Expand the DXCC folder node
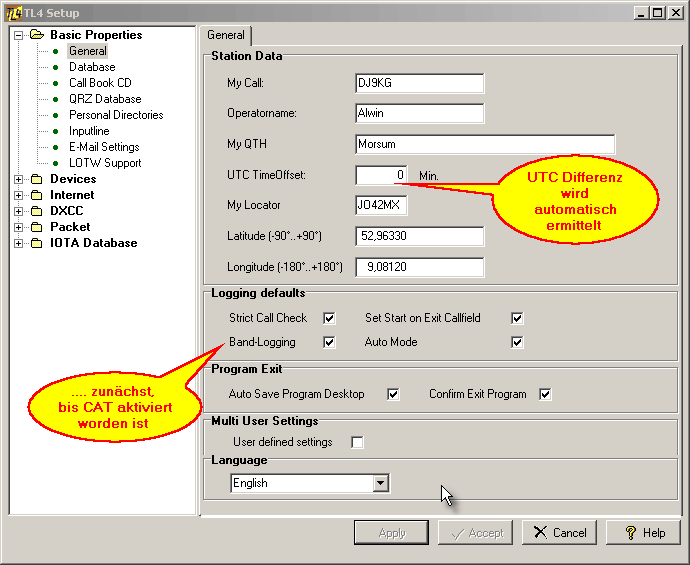690x565 pixels. tap(18, 212)
